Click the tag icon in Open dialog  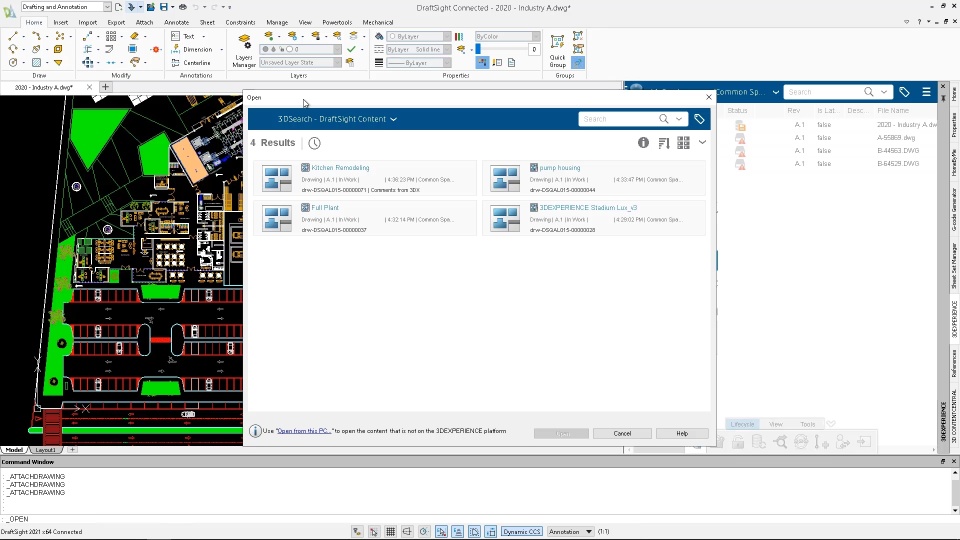699,119
